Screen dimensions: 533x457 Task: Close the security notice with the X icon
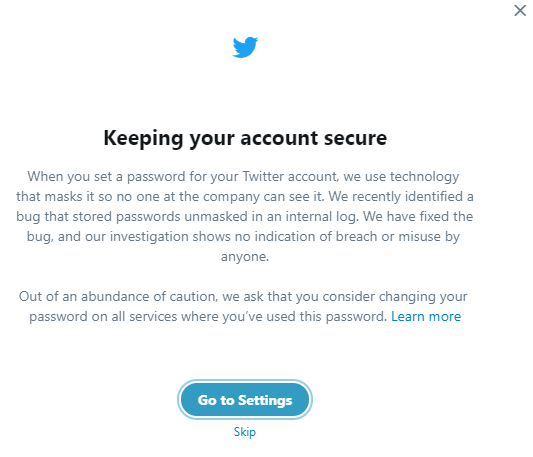click(x=520, y=11)
